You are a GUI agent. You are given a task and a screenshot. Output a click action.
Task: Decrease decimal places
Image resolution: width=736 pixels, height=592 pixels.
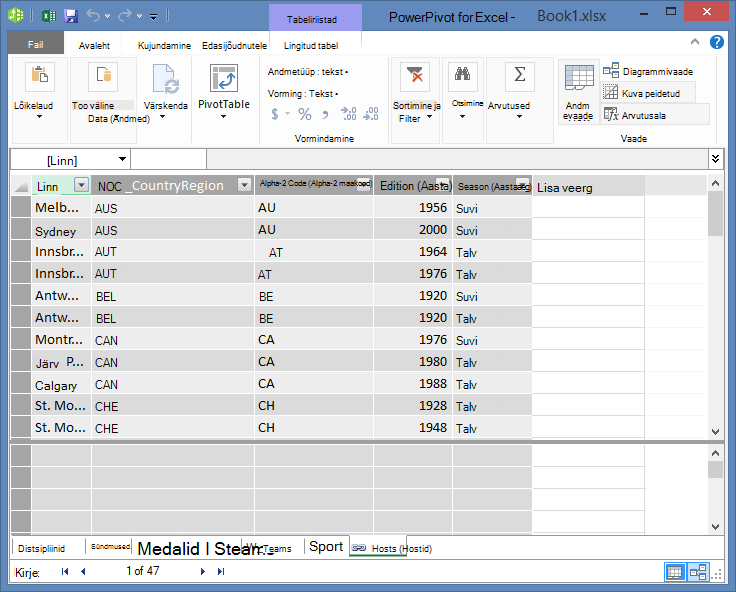[x=371, y=114]
